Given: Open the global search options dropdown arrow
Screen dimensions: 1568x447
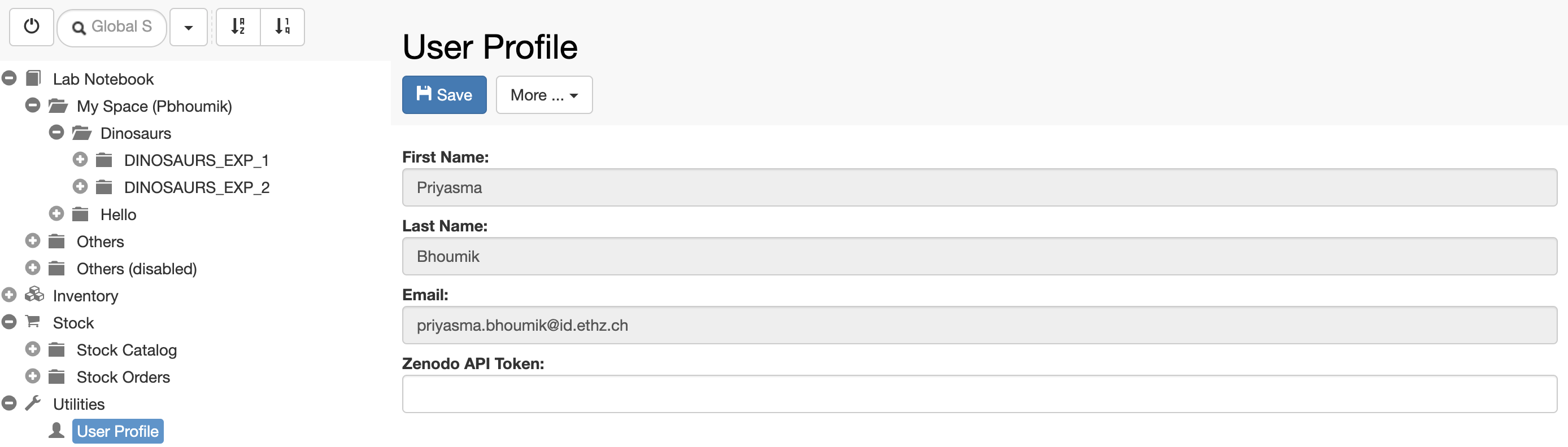Looking at the screenshot, I should 189,27.
